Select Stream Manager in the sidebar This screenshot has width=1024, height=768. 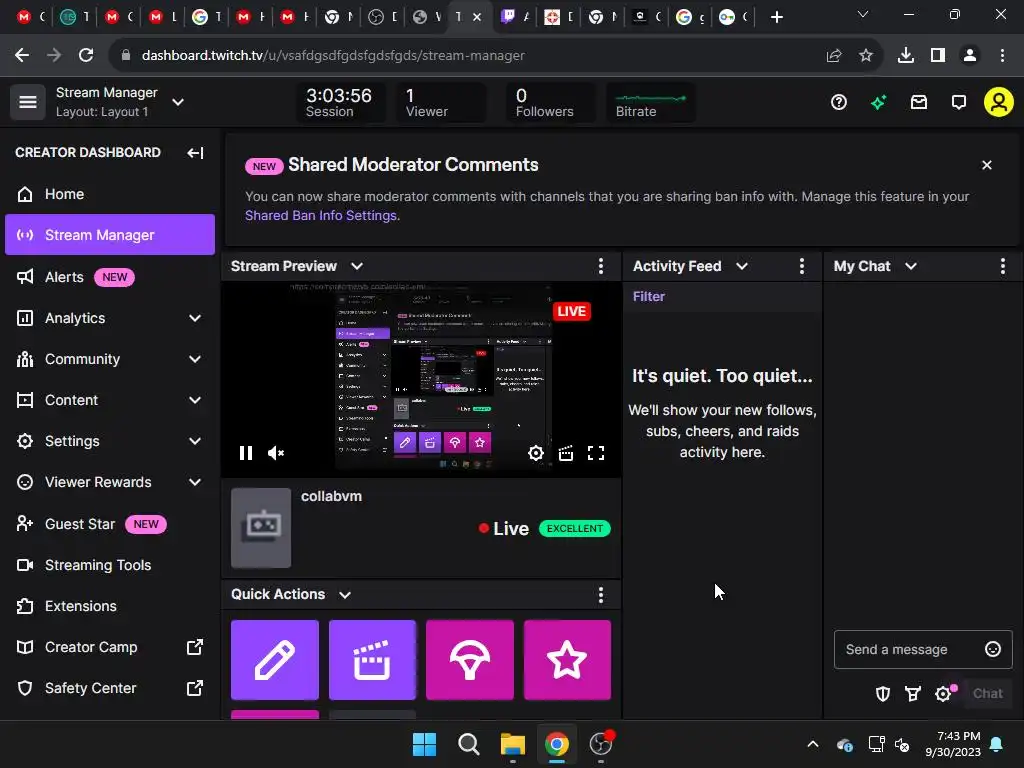[110, 234]
